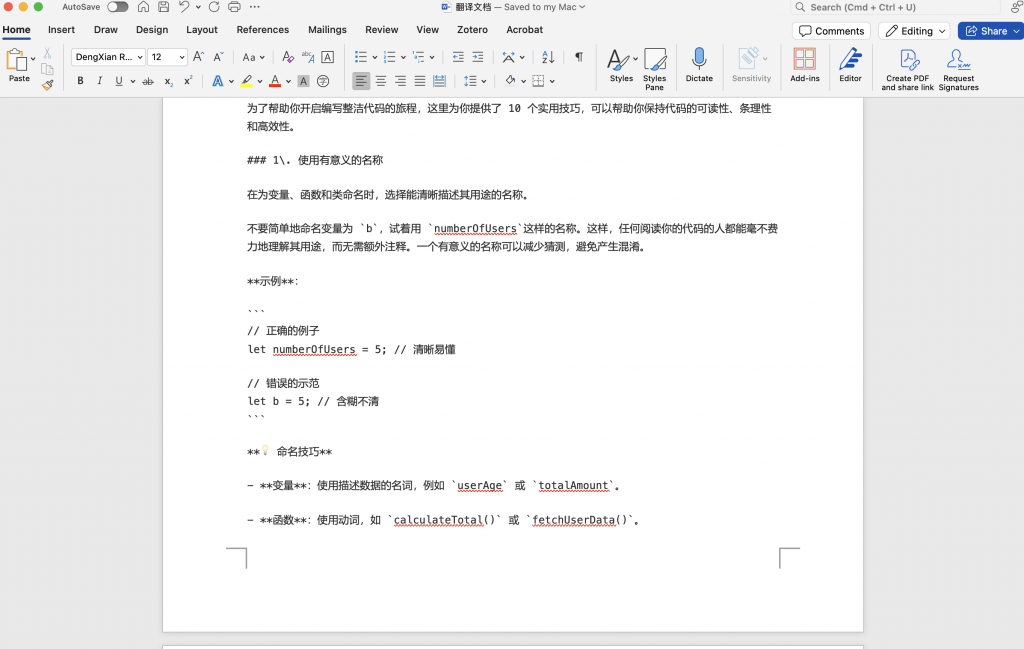
Task: Click the Share button
Action: [991, 31]
